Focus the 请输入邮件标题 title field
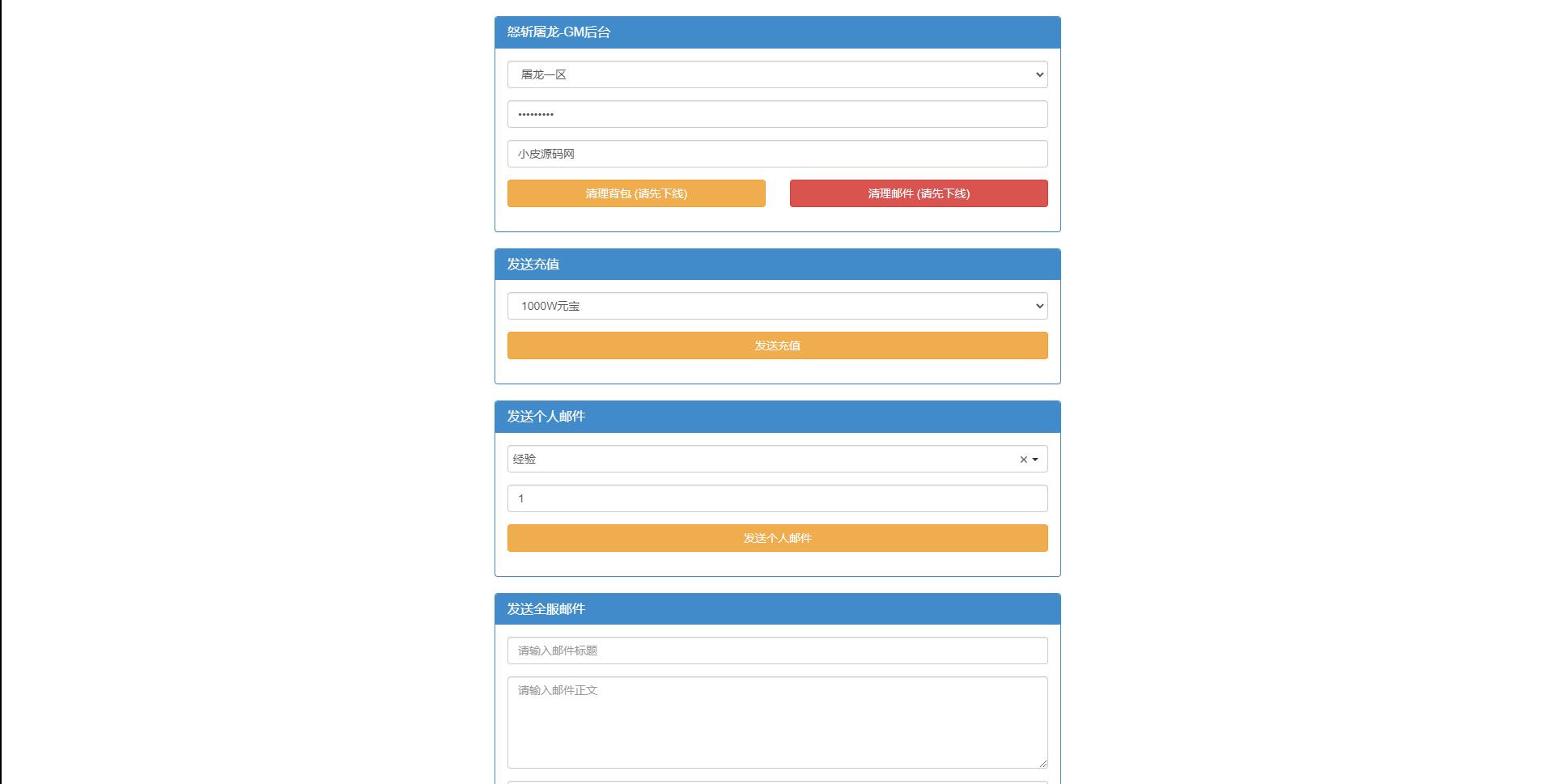The image size is (1554, 784). click(776, 650)
